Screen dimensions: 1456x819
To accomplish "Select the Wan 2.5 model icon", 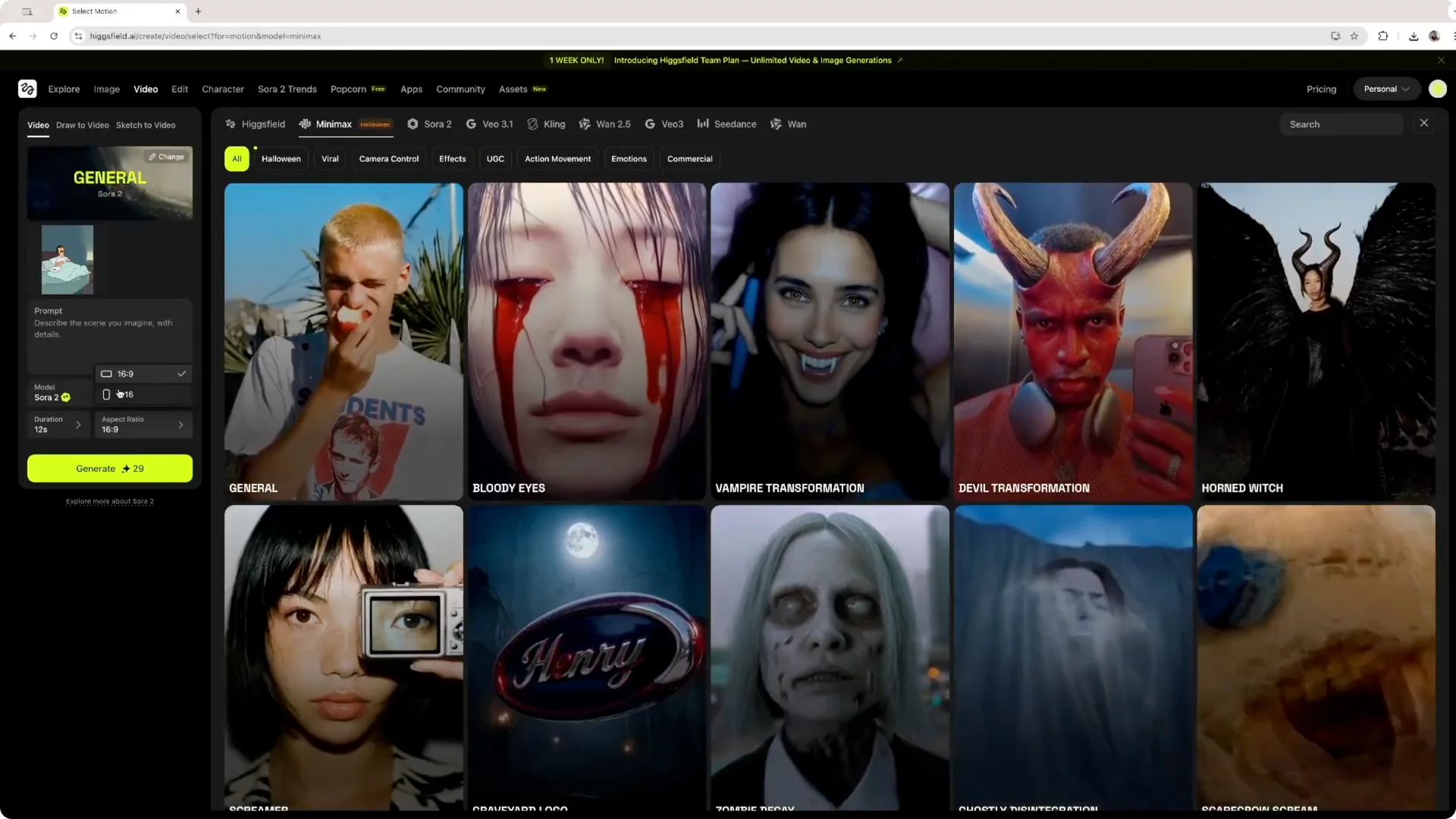I will pyautogui.click(x=584, y=124).
